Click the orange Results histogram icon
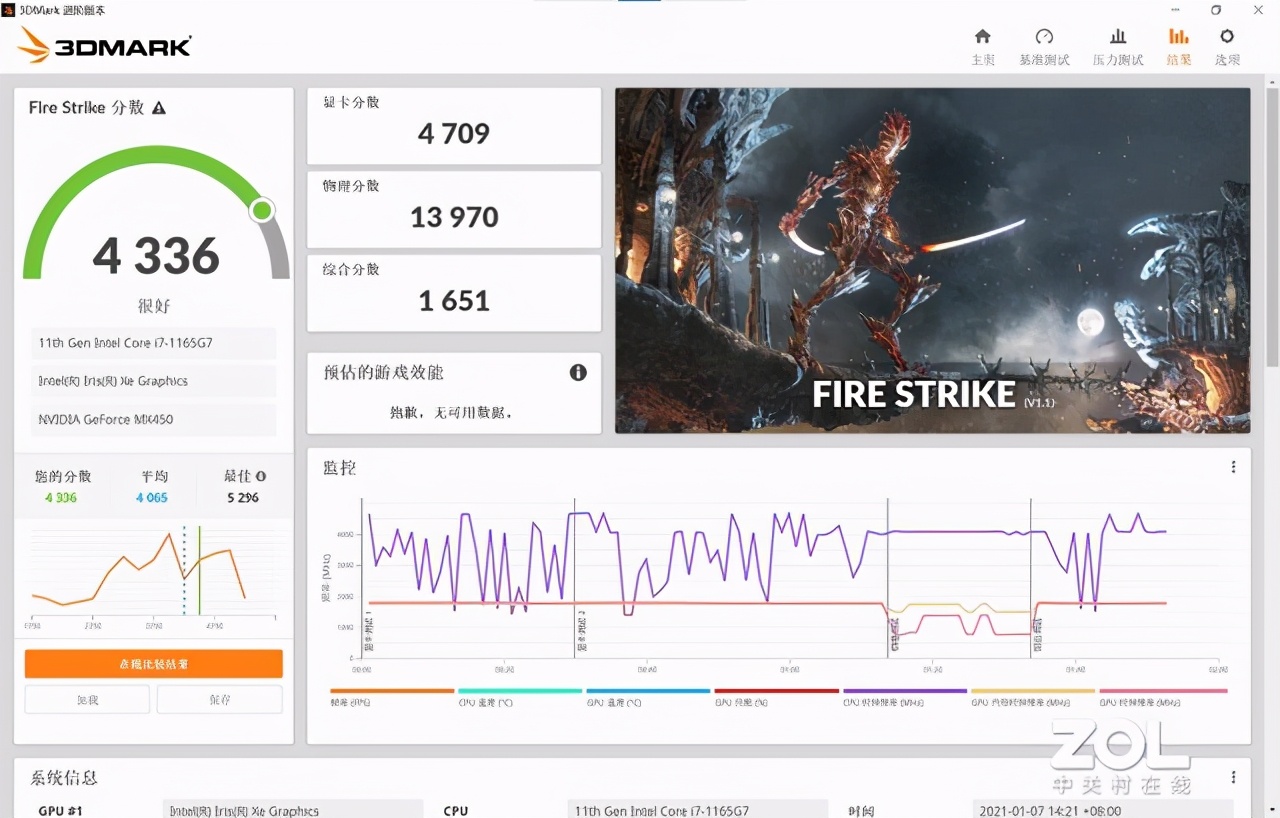Image resolution: width=1280 pixels, height=818 pixels. click(x=1178, y=45)
